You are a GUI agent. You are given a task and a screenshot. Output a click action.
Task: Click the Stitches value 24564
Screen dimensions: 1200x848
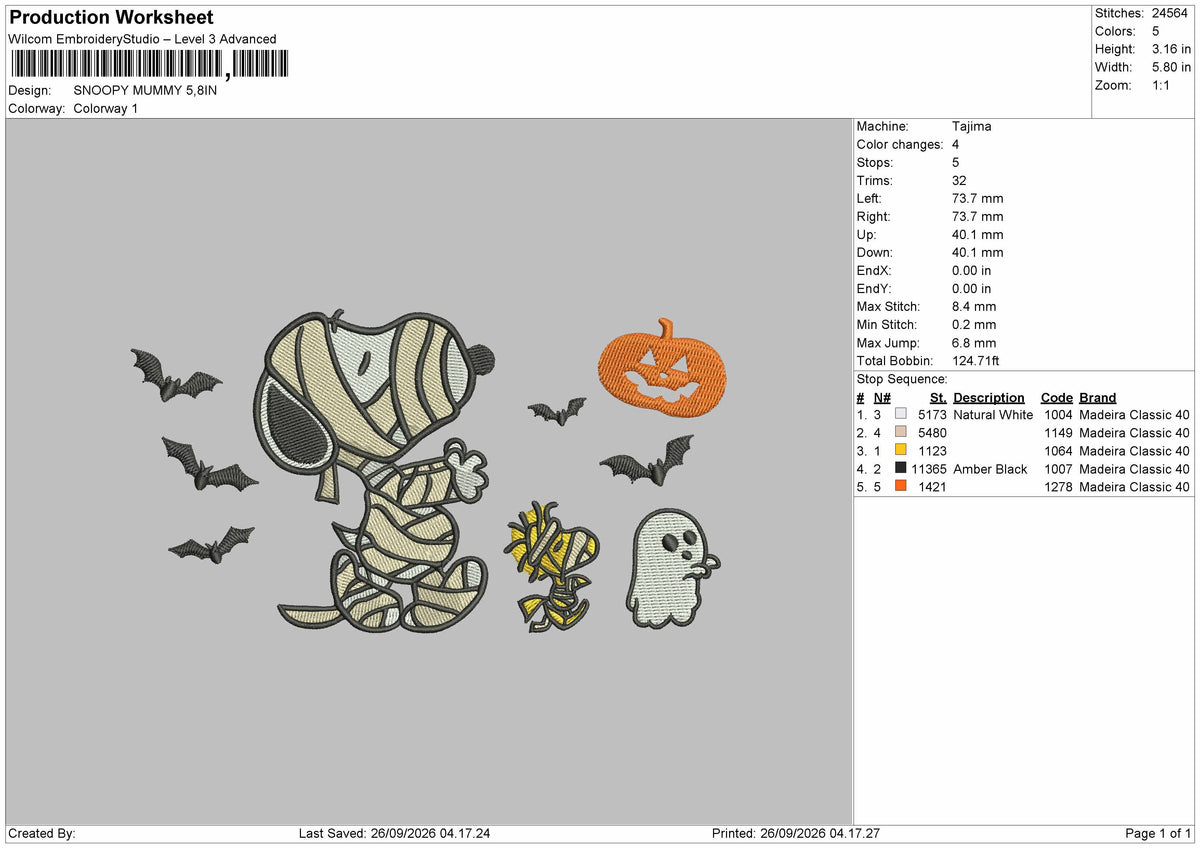[x=1171, y=13]
